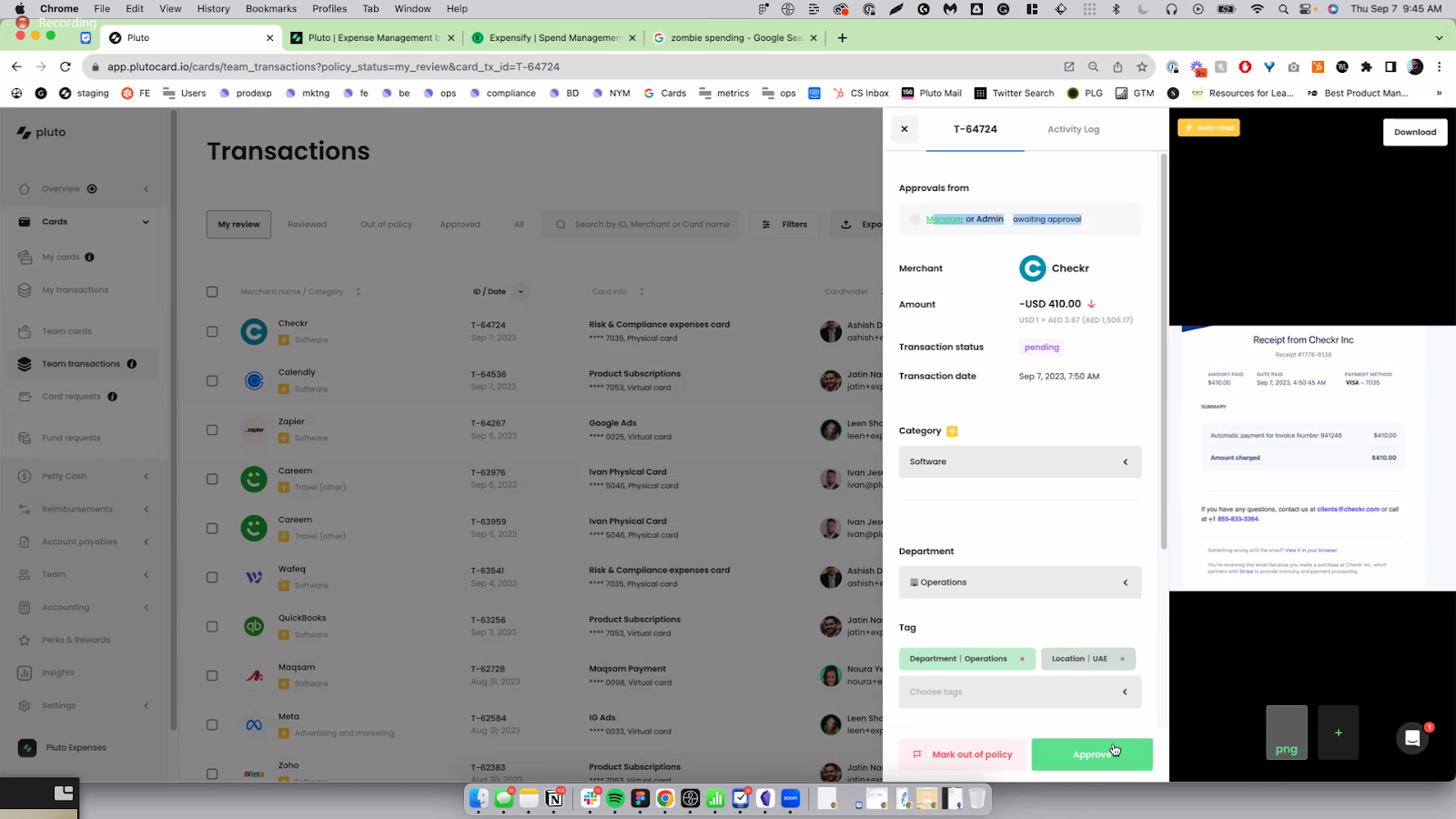Open Slack from the Dock
This screenshot has width=1456, height=819.
point(591,798)
